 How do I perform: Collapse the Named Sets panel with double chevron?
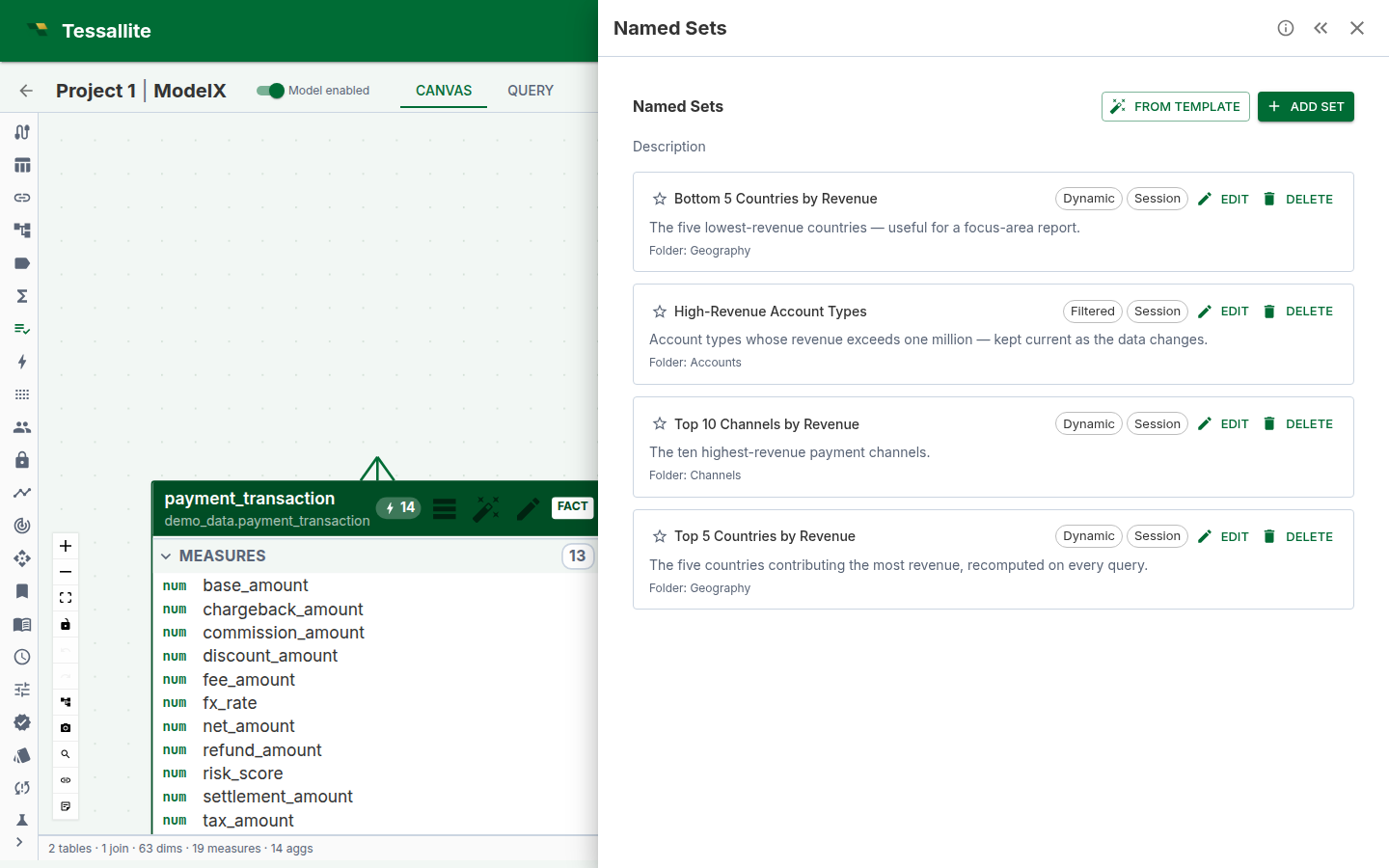tap(1321, 28)
